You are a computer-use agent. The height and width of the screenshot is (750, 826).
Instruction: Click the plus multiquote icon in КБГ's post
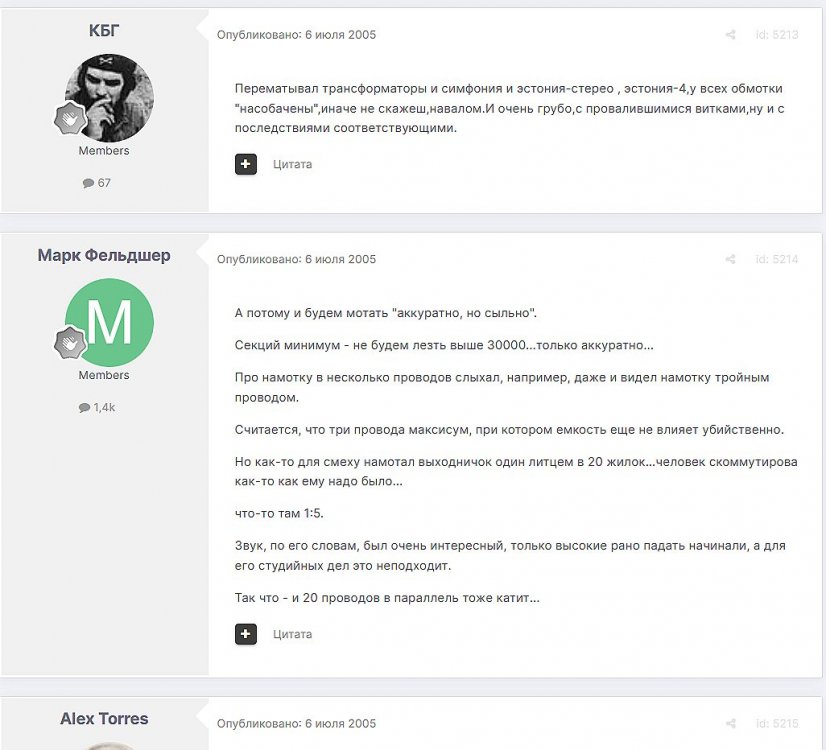[246, 164]
